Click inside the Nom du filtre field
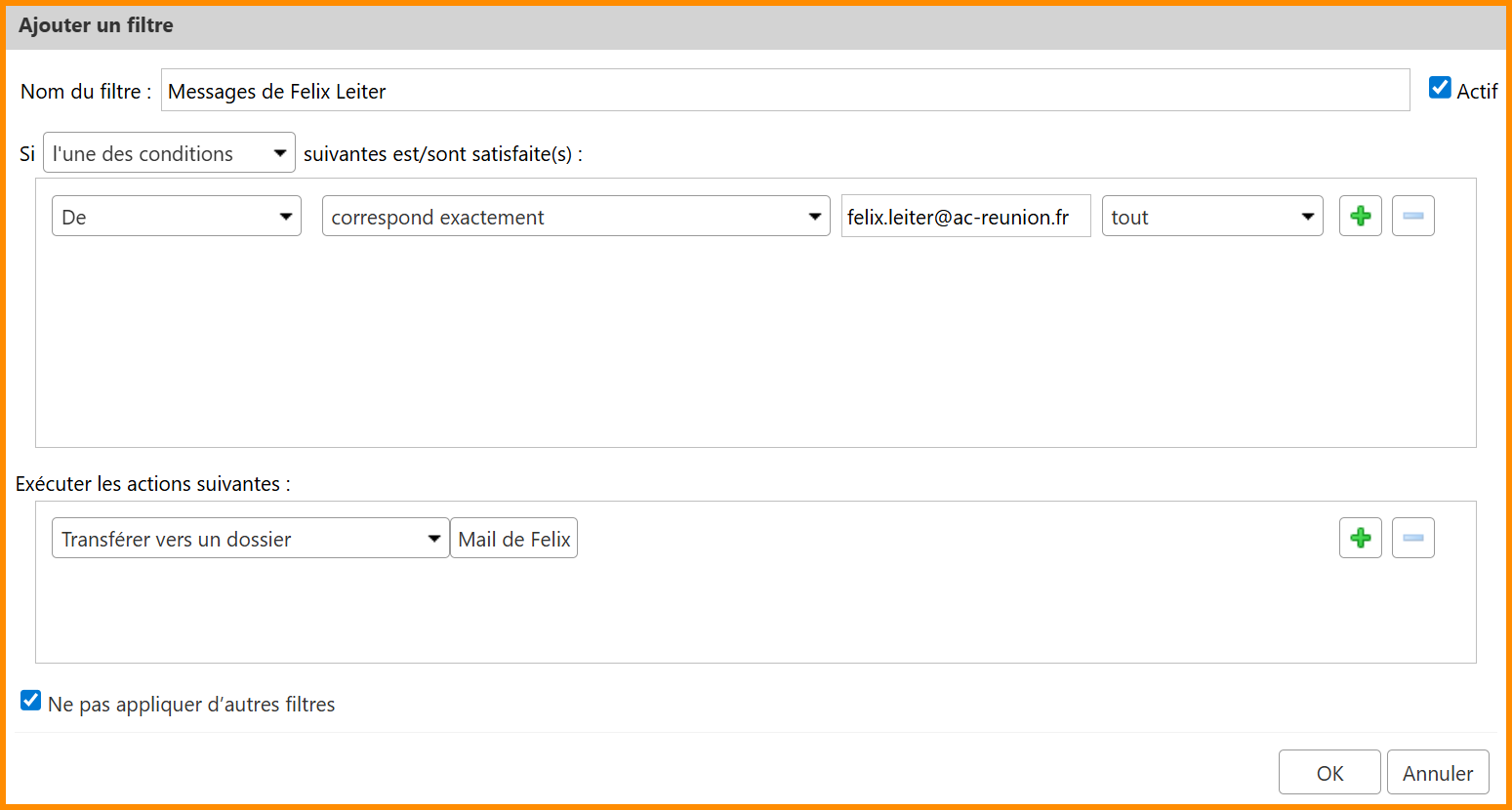 (x=785, y=91)
